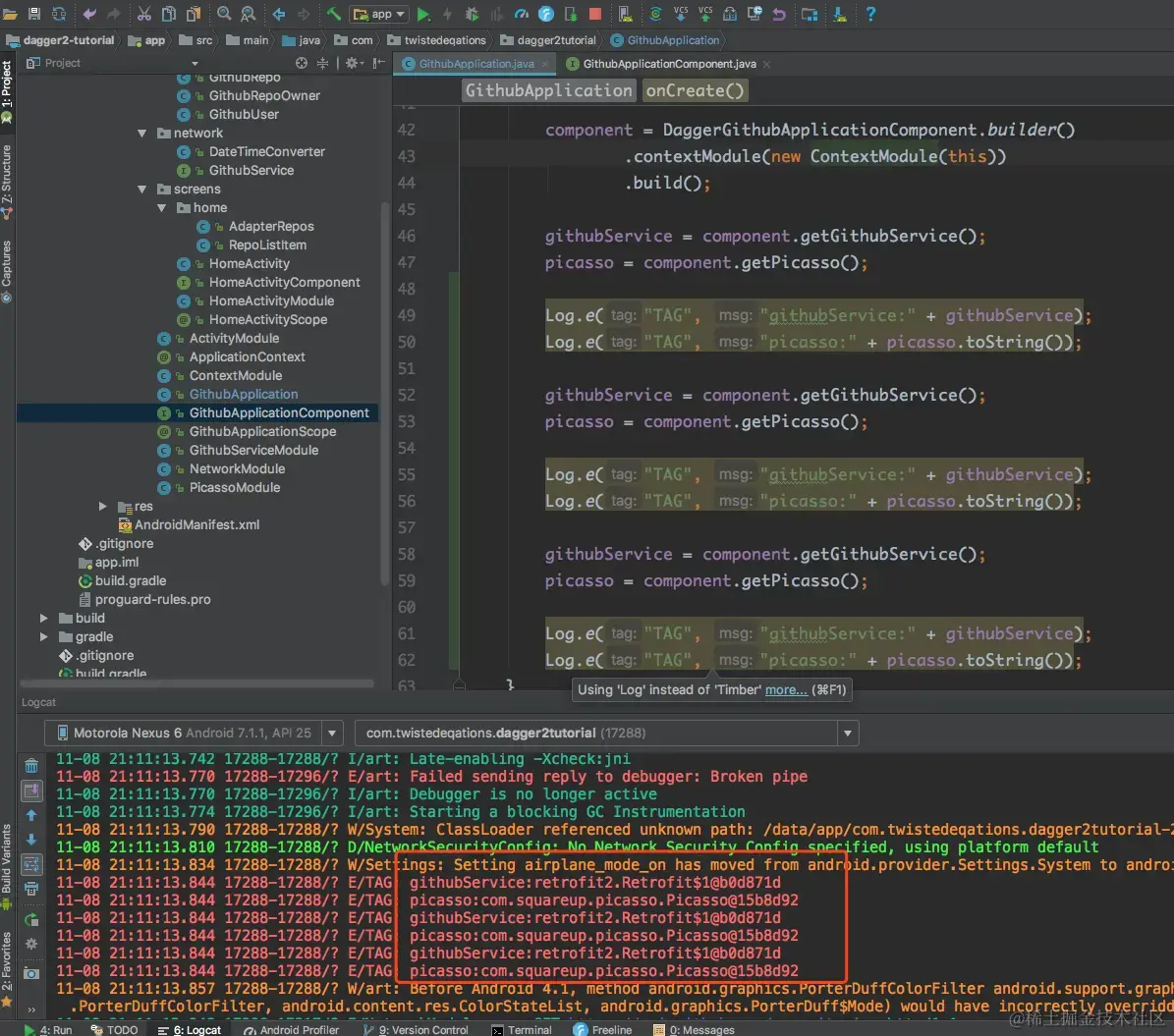This screenshot has width=1174, height=1036.
Task: Collapse the network folder in project tree
Action: click(x=142, y=134)
